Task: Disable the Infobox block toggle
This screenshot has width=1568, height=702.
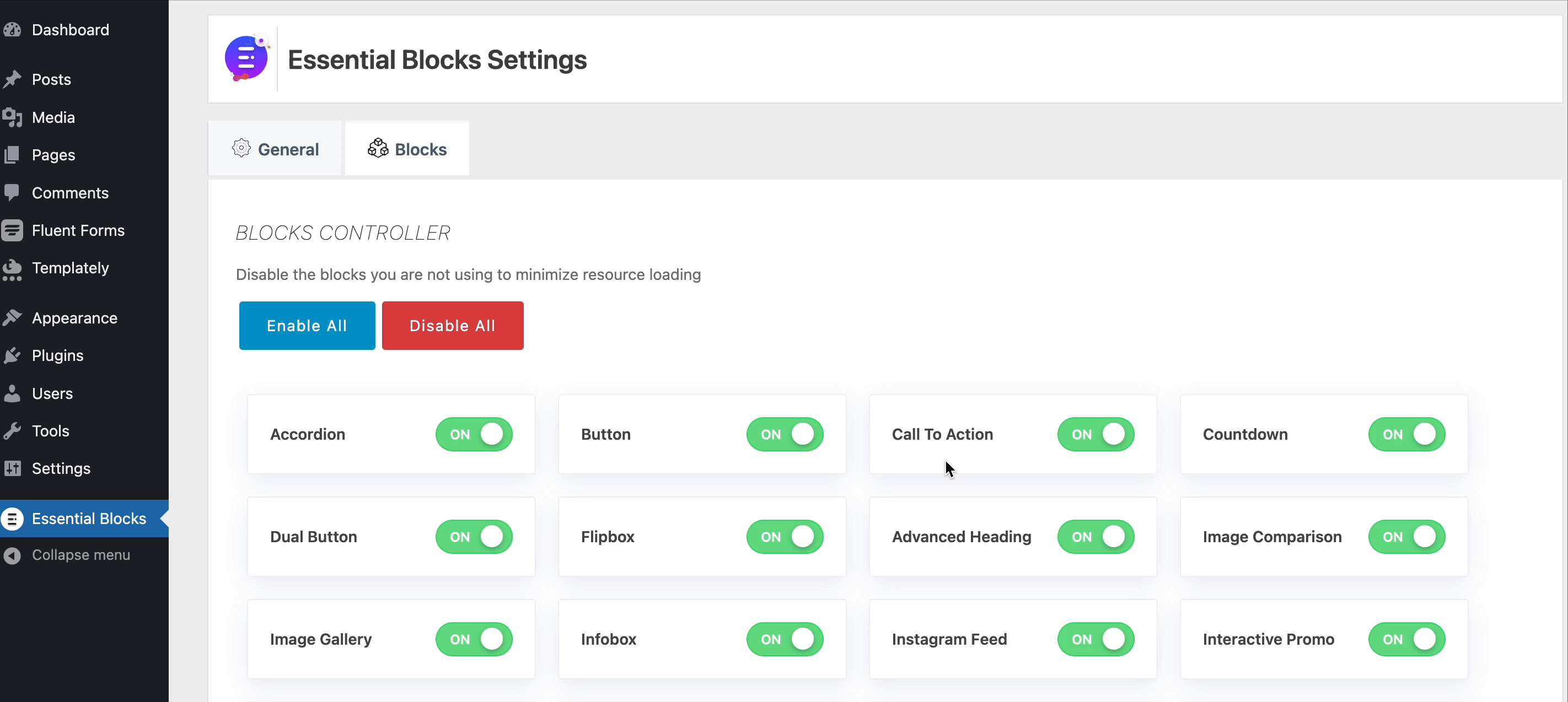Action: [785, 639]
